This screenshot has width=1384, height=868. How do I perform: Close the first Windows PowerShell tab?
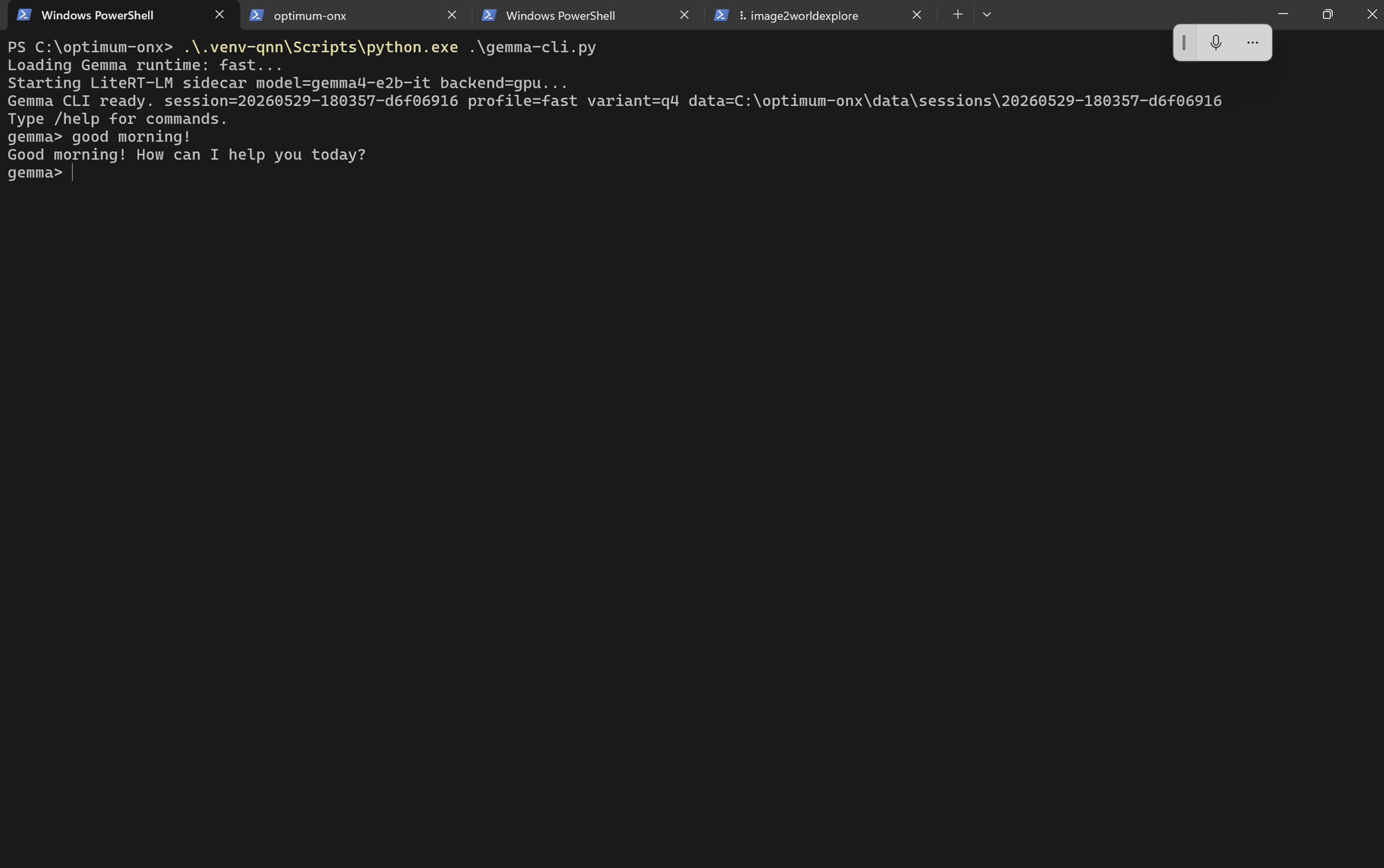[x=219, y=14]
